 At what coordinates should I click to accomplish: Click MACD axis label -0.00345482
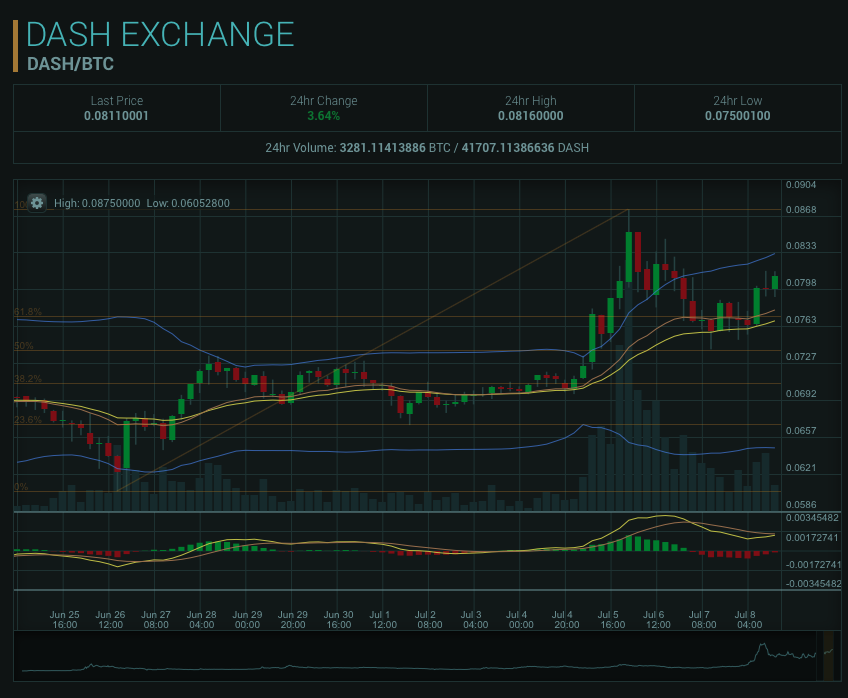813,584
